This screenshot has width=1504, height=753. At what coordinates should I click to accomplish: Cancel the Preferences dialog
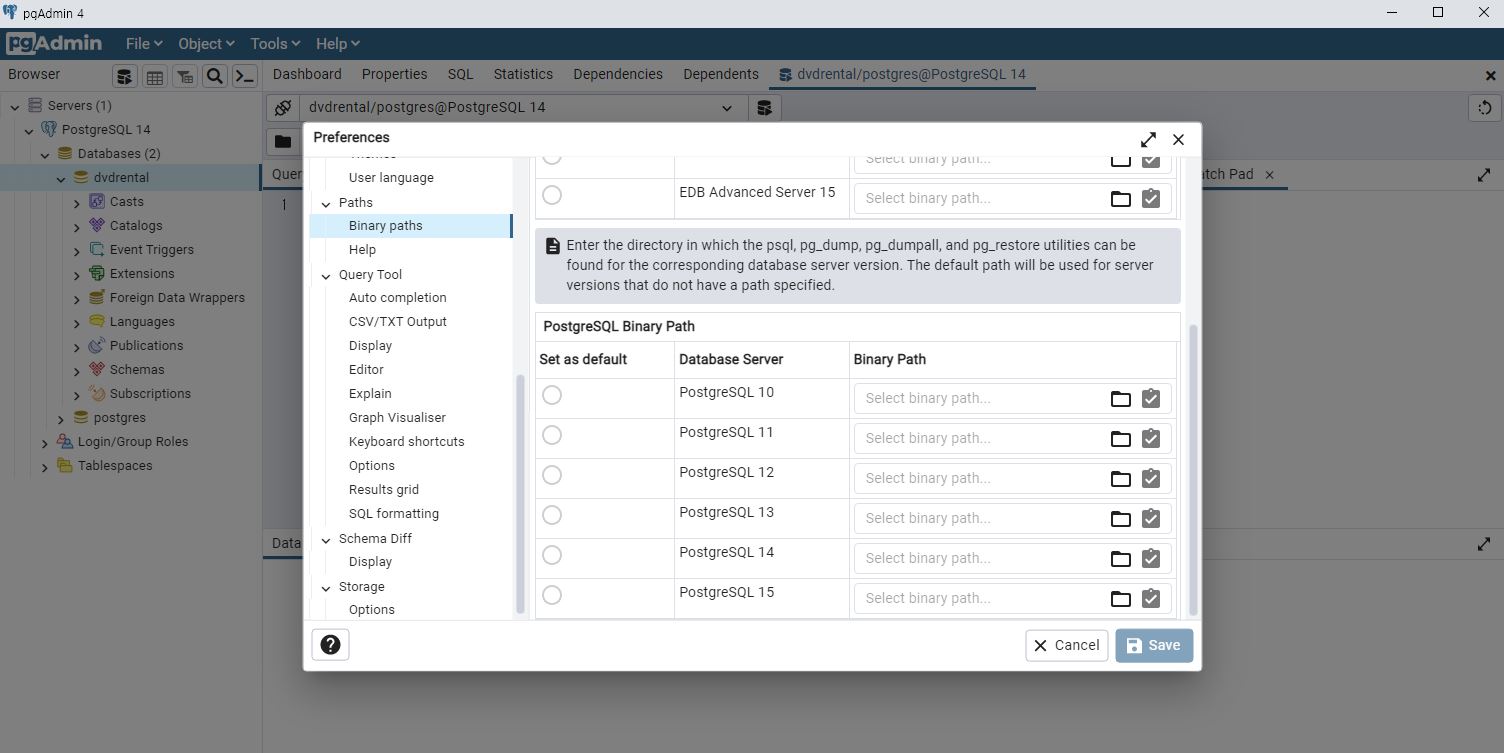1066,645
